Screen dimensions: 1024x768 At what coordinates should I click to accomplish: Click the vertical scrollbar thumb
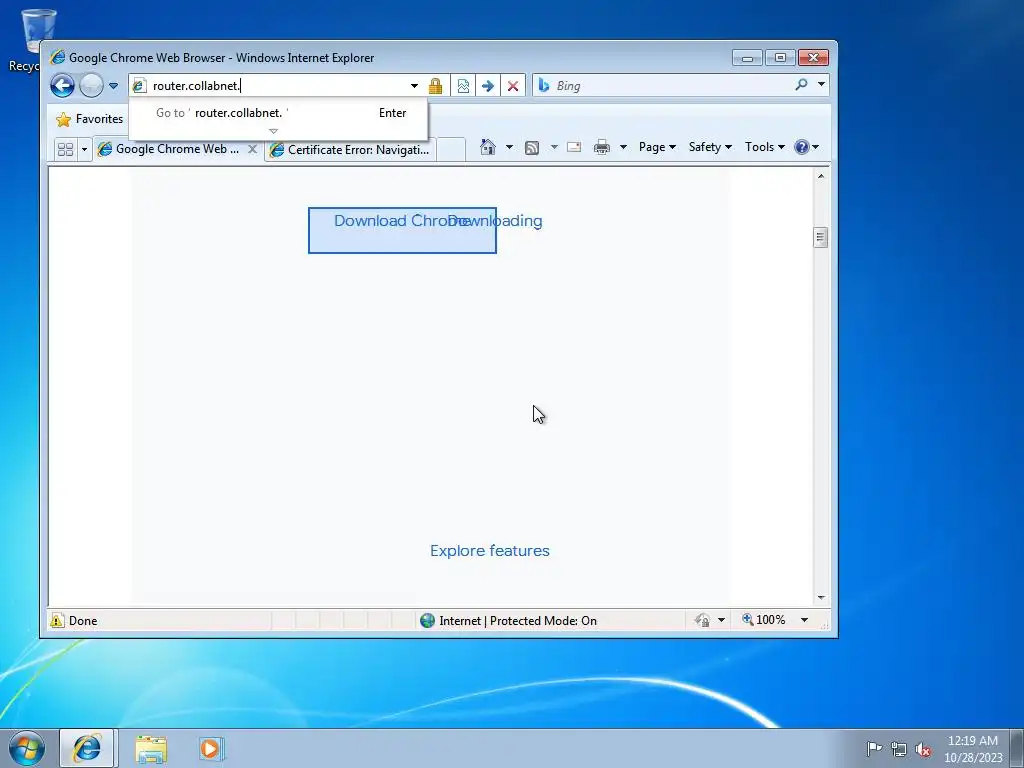point(821,237)
